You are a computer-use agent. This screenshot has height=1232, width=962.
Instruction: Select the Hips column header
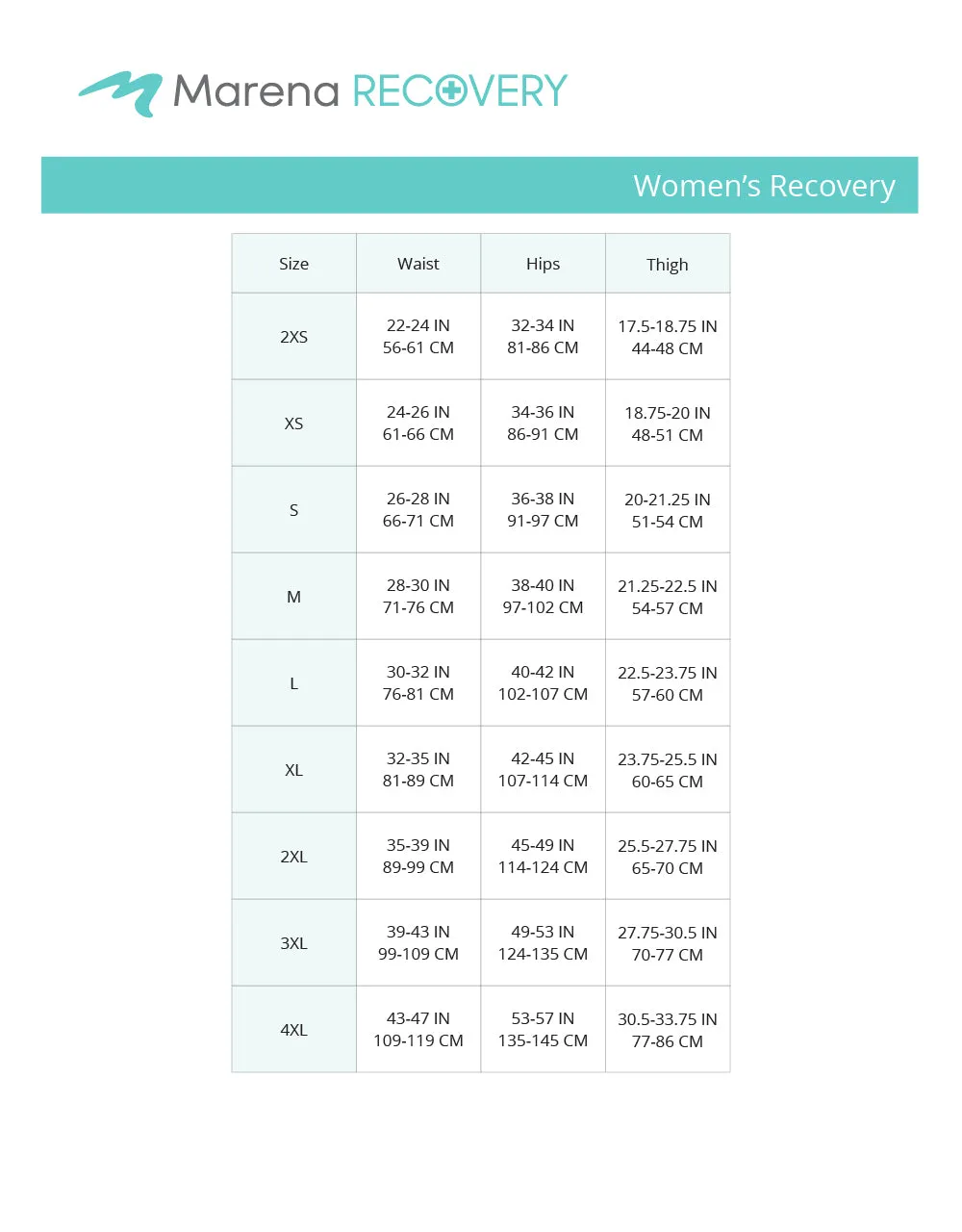click(543, 264)
